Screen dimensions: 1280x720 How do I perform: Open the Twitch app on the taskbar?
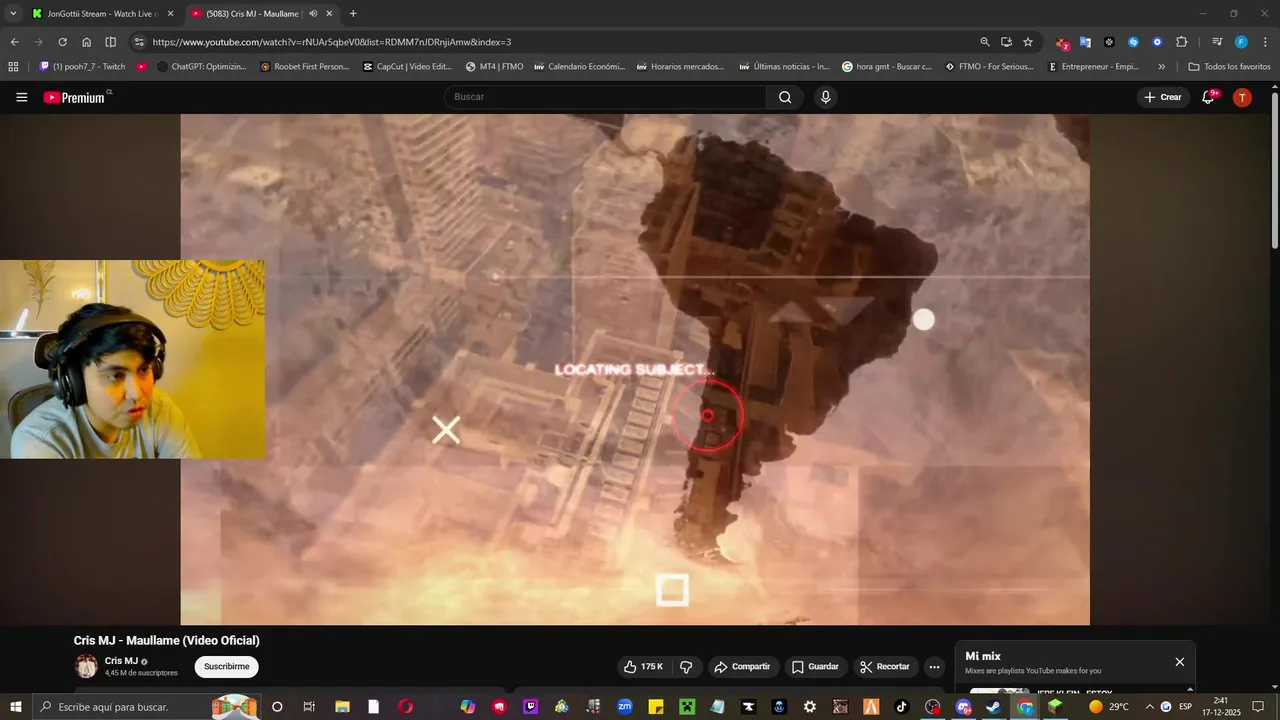pyautogui.click(x=531, y=707)
